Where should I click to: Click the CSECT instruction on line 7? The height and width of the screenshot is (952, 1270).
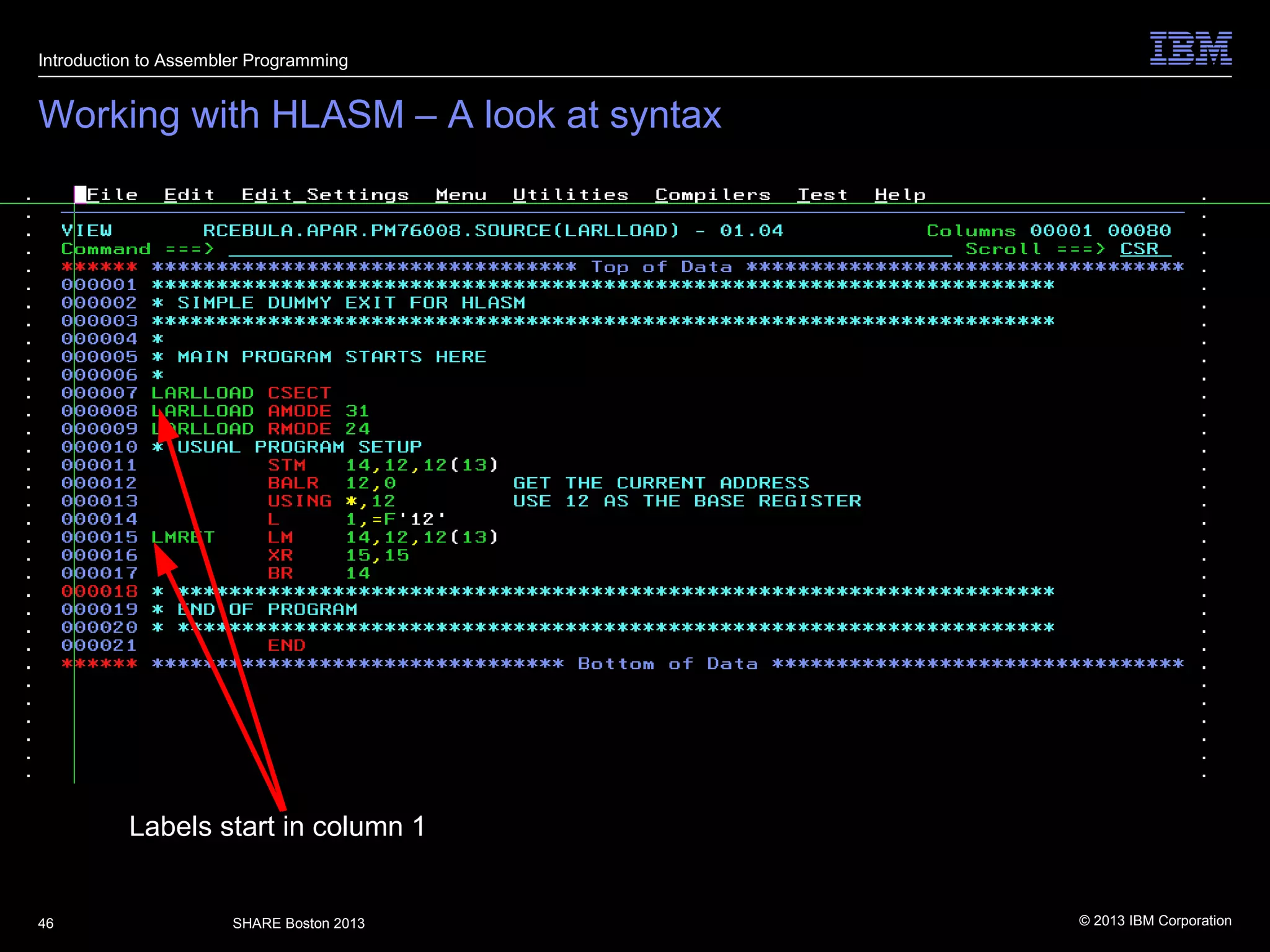point(300,393)
